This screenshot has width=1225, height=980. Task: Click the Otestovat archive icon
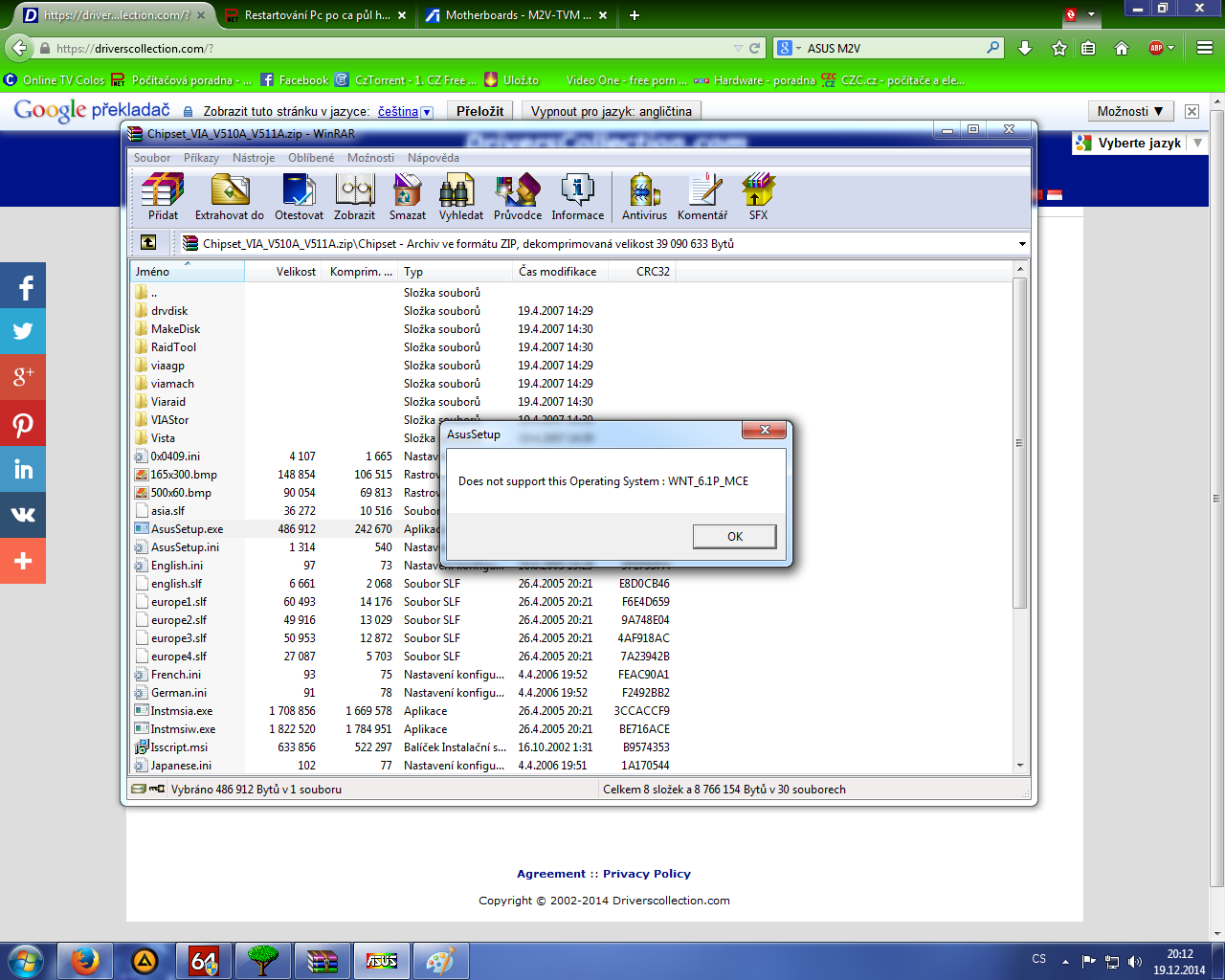click(x=299, y=197)
